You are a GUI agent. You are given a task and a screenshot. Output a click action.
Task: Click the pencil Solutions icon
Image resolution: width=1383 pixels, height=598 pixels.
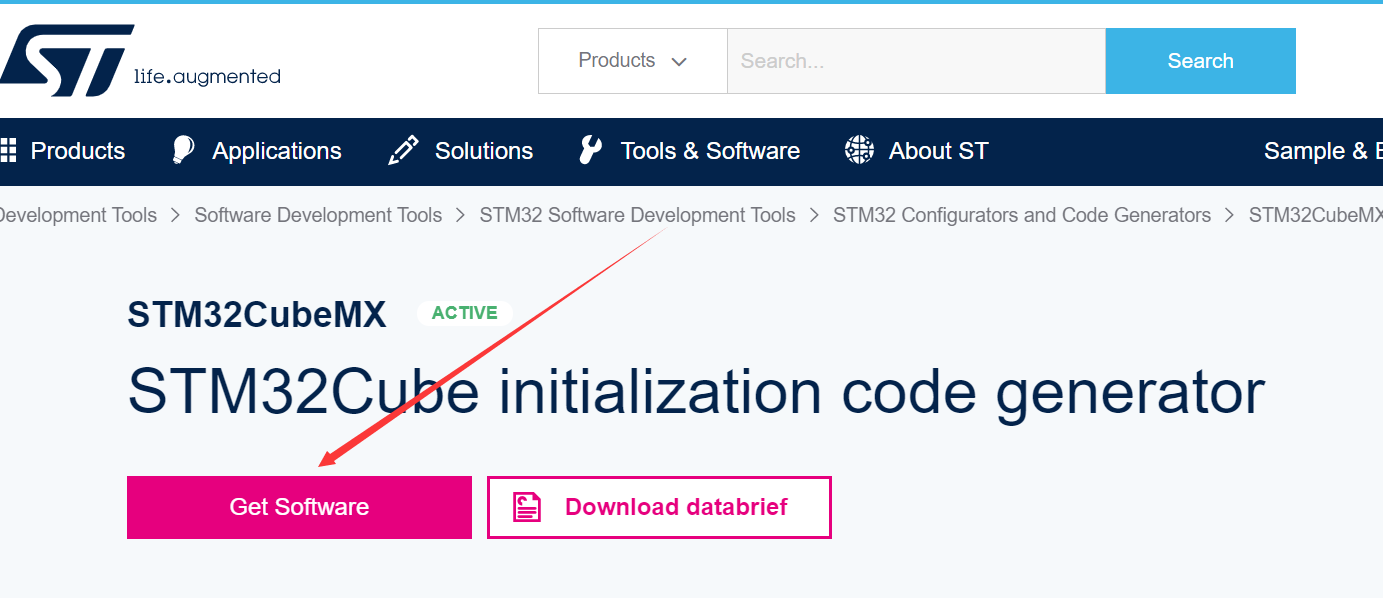[x=403, y=151]
